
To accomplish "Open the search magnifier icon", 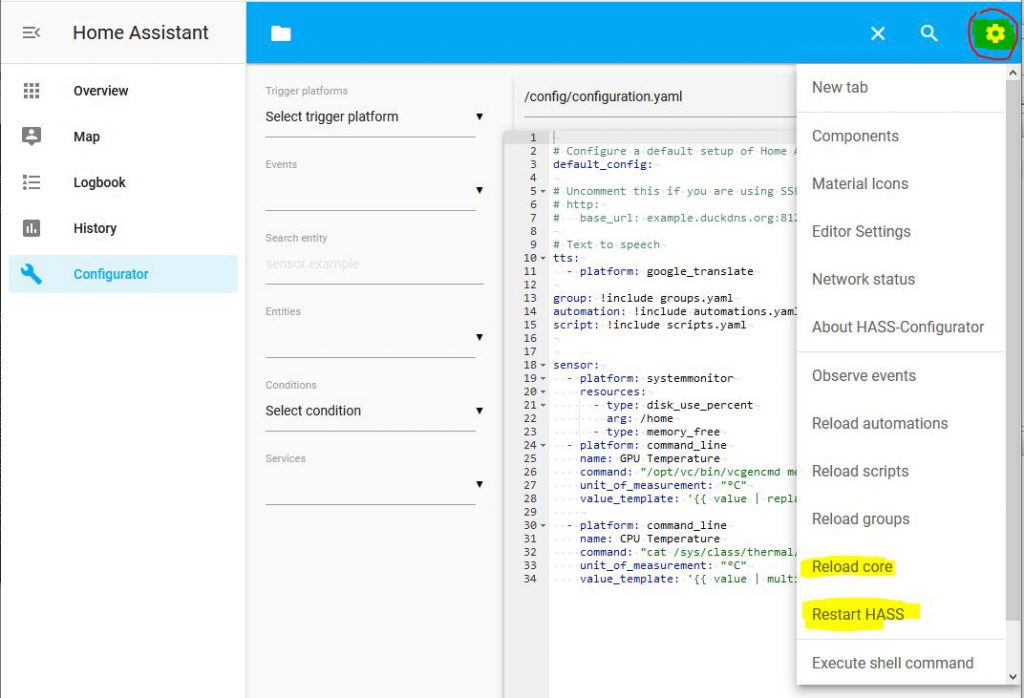I will click(929, 33).
